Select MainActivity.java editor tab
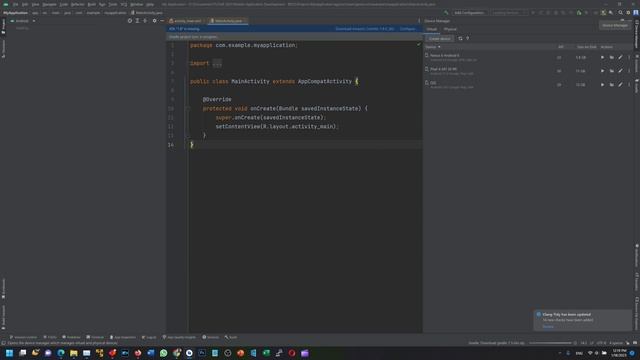This screenshot has height=360, width=640. tap(228, 21)
